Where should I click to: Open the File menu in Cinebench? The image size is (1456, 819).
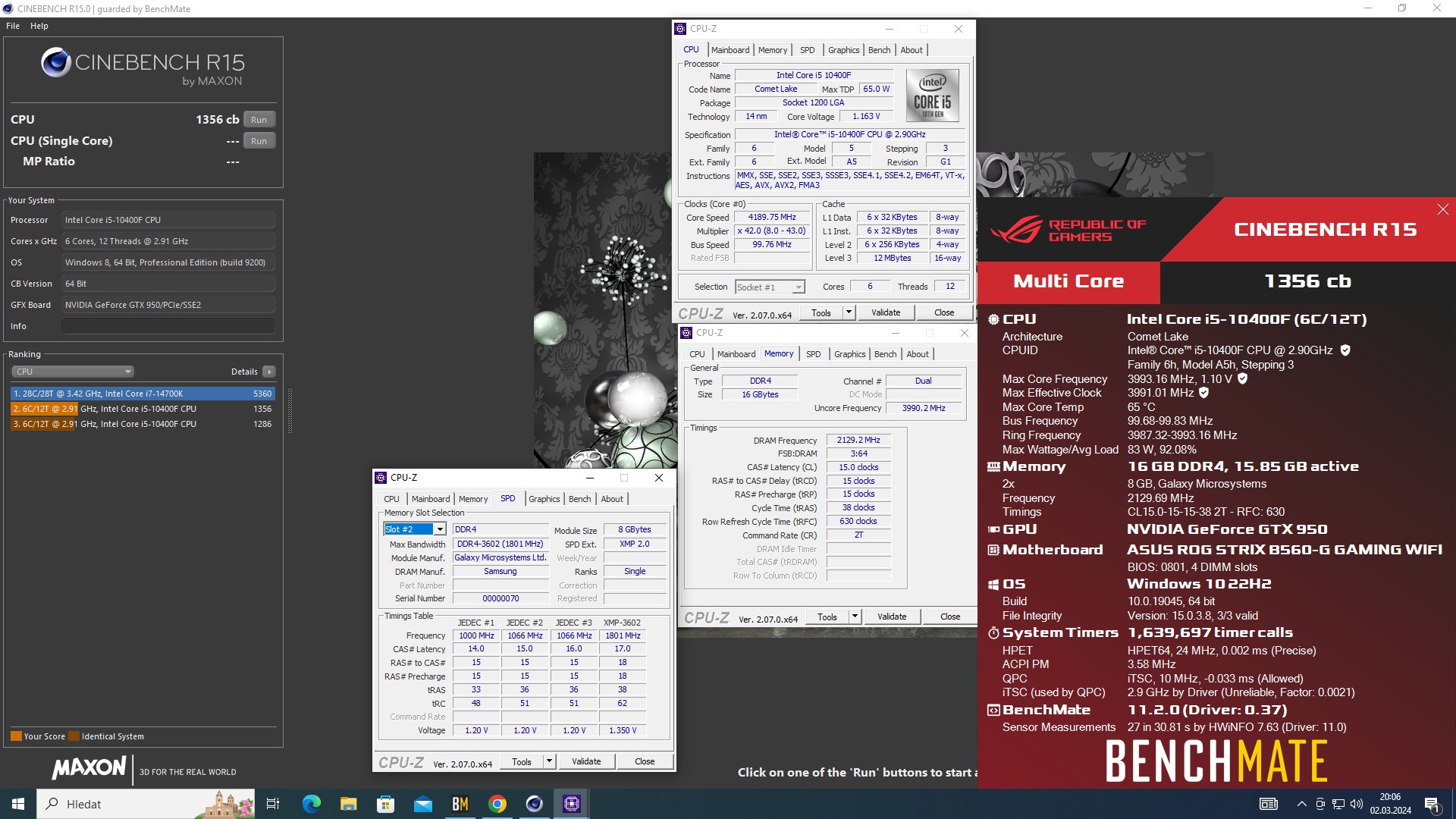(13, 26)
